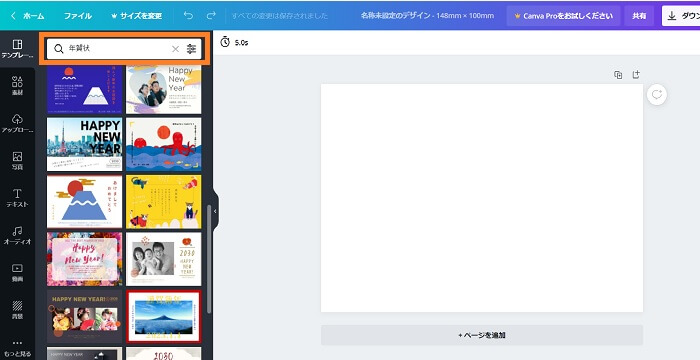Open the 共有 share button
700x360 pixels.
point(639,16)
